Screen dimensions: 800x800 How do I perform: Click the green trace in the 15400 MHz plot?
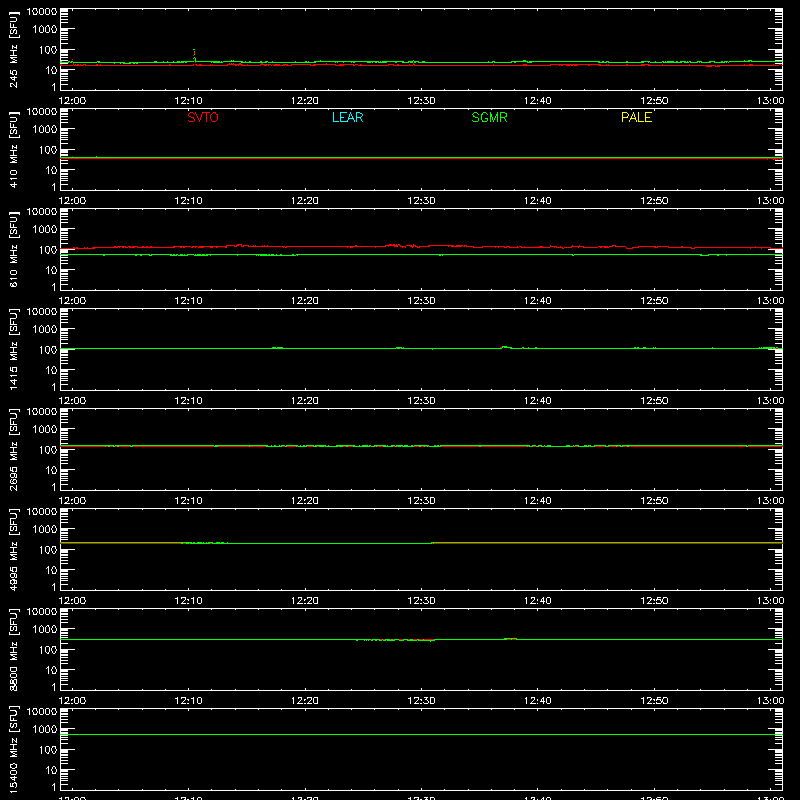coord(421,735)
